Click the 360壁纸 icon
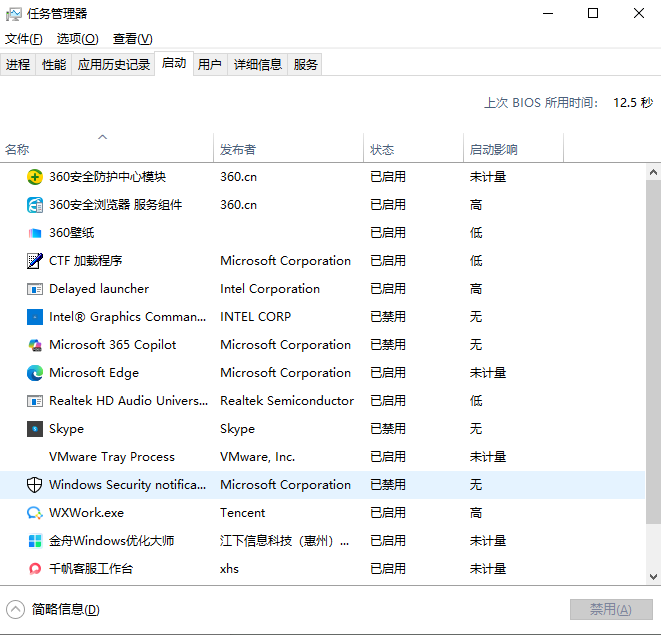This screenshot has width=661, height=635. click(x=35, y=233)
